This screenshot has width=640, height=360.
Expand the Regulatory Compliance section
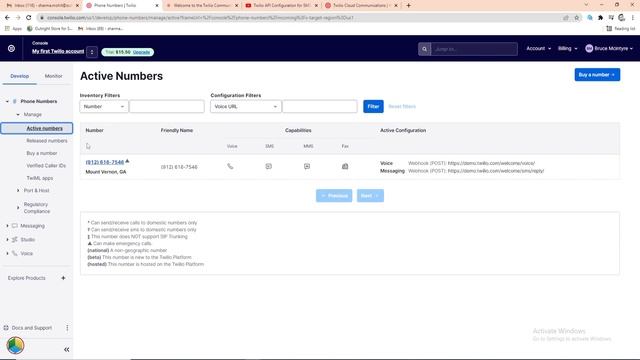pos(18,208)
